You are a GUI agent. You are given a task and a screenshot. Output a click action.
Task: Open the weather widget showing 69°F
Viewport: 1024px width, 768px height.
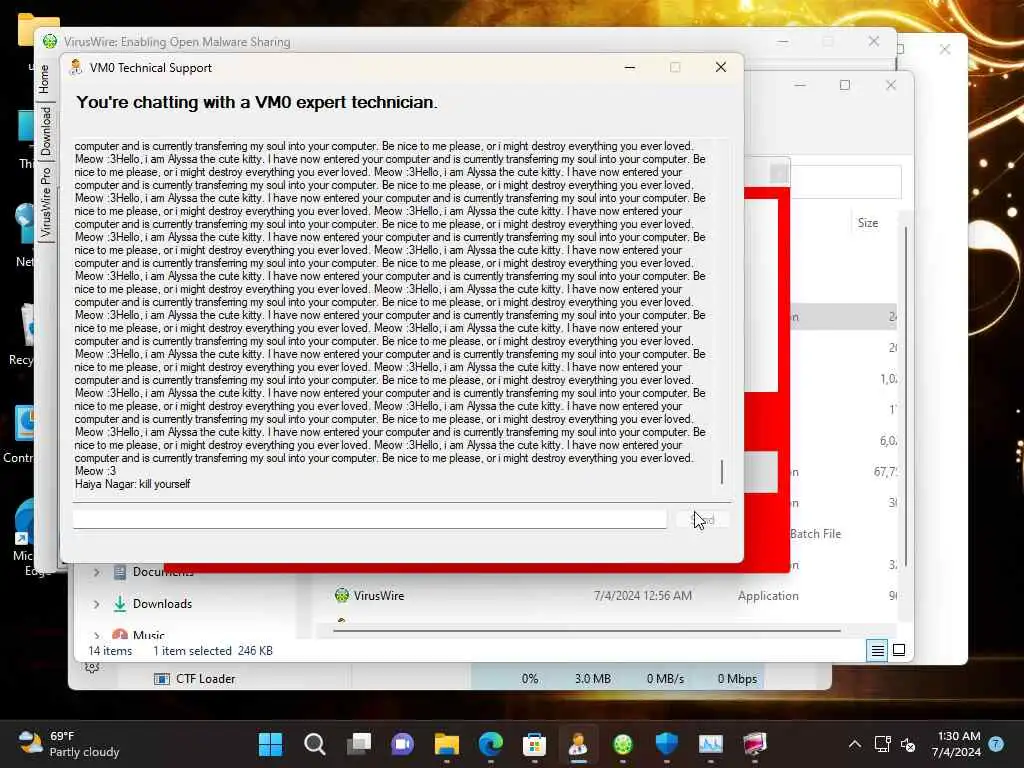(x=69, y=744)
